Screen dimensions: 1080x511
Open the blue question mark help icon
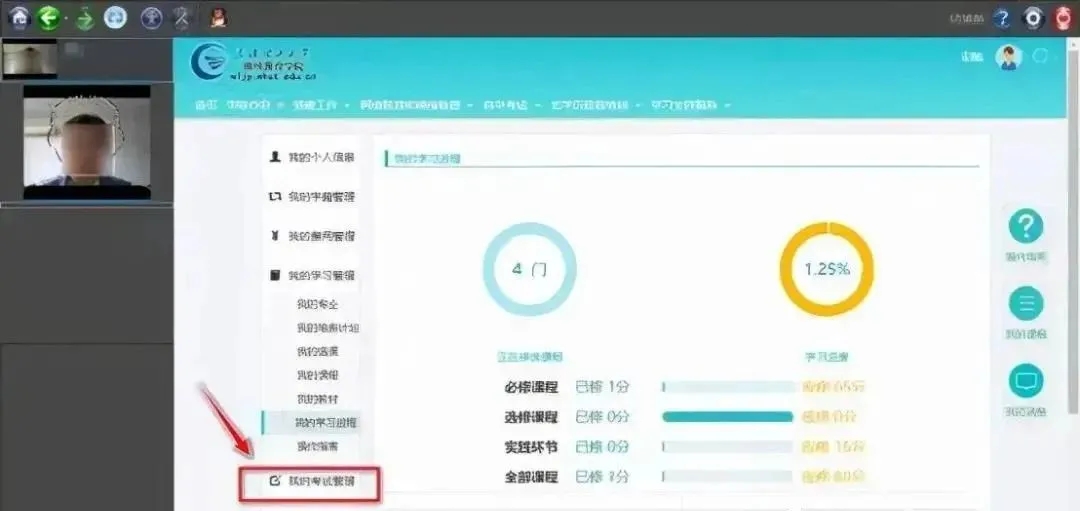pos(1002,18)
